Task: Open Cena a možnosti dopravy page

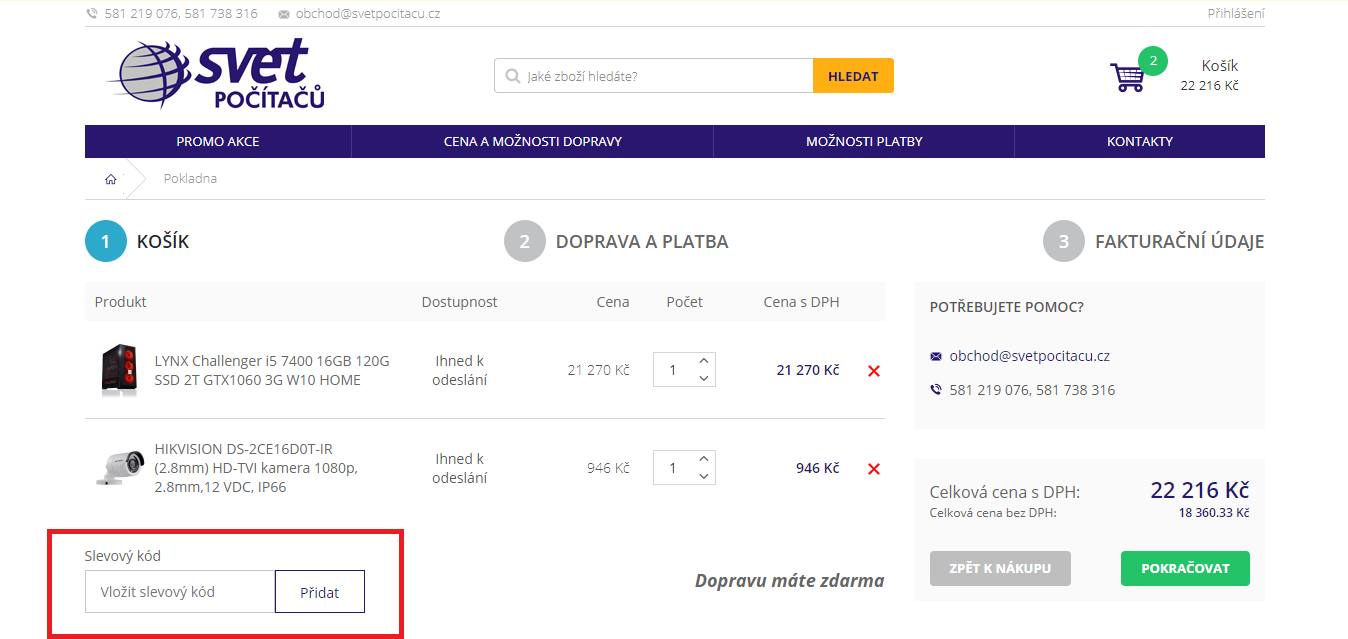Action: pyautogui.click(x=532, y=142)
